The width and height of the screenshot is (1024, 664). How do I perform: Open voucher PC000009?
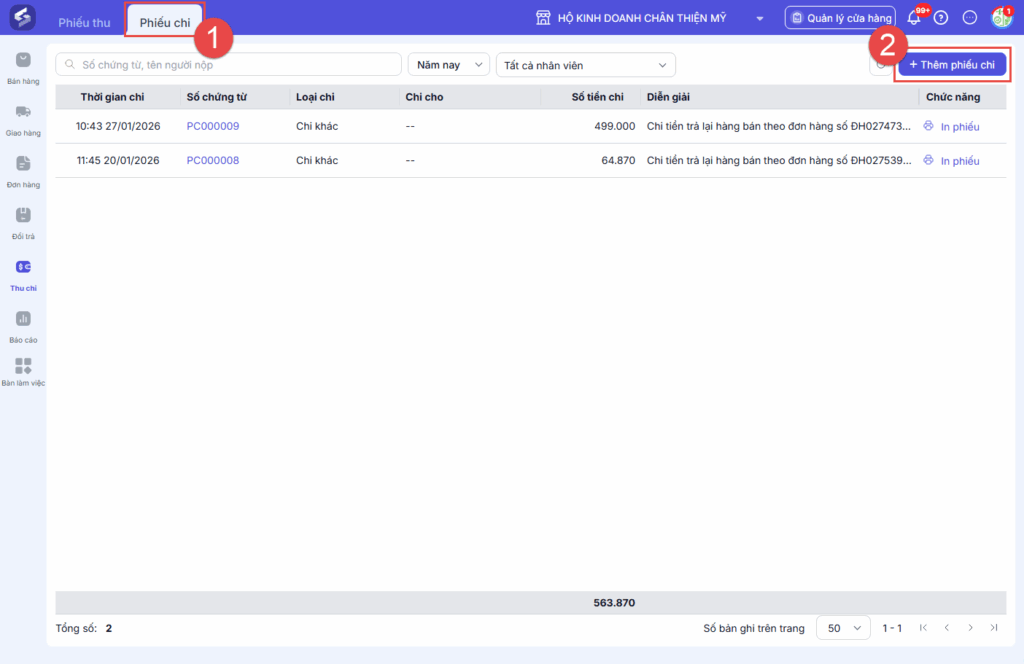click(x=213, y=126)
